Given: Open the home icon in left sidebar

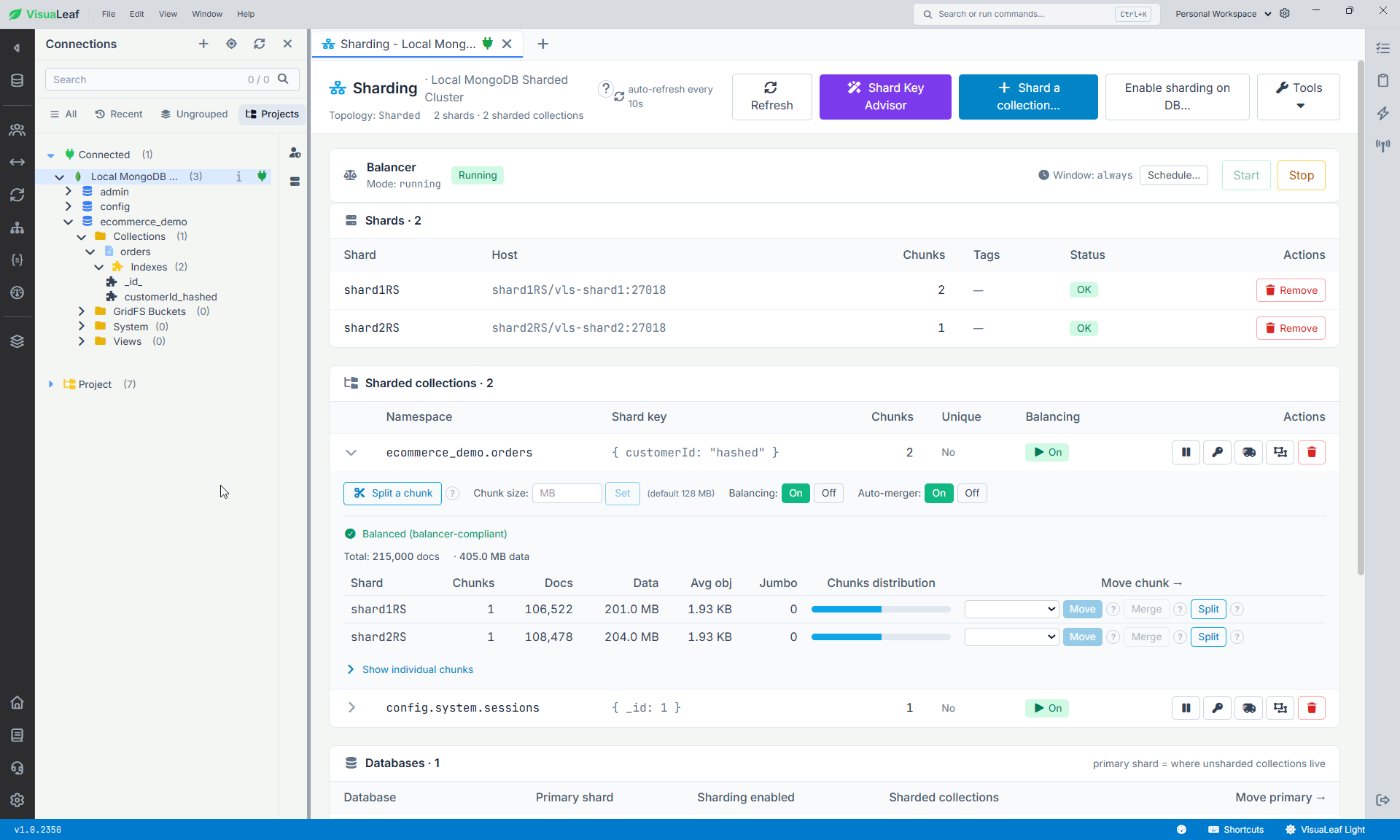Looking at the screenshot, I should pos(17,702).
